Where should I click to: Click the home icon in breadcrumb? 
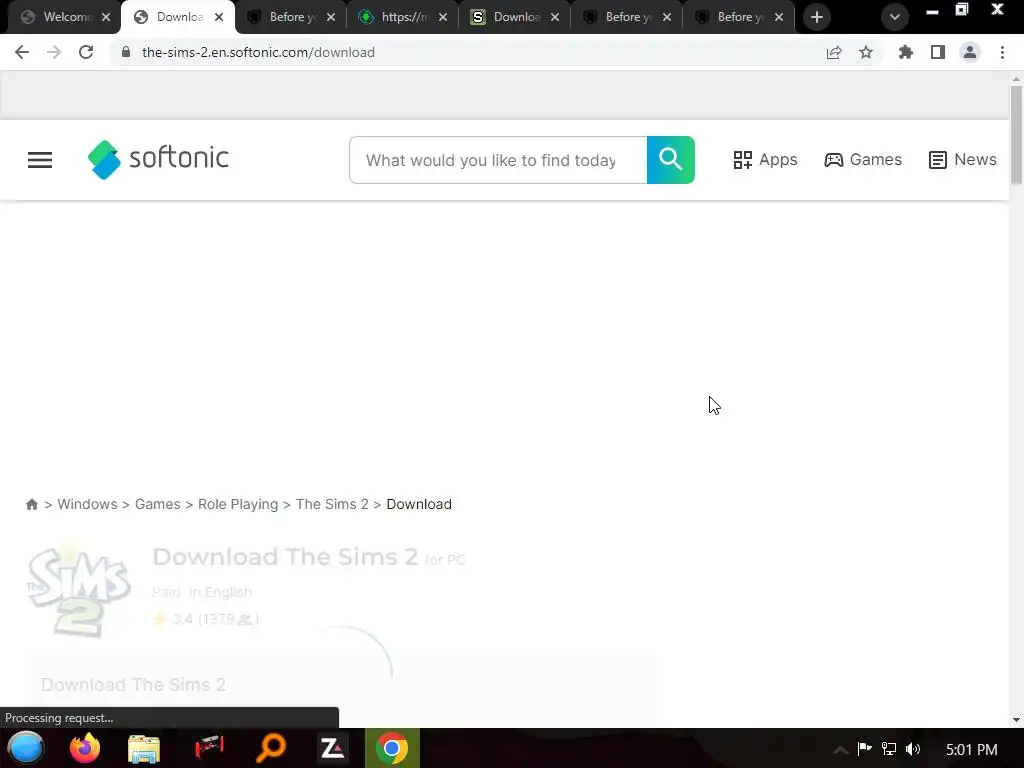point(31,504)
